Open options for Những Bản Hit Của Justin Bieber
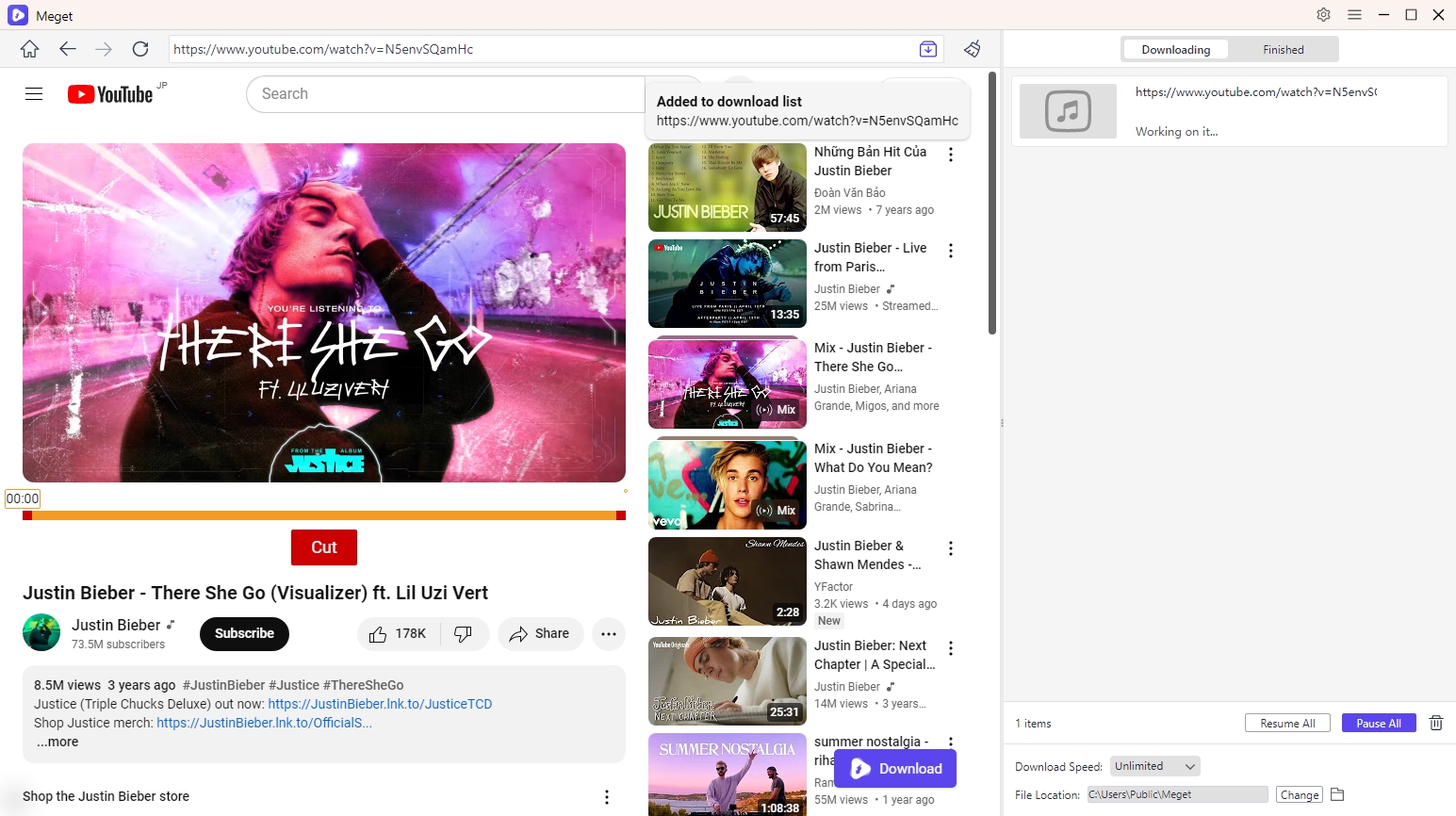Viewport: 1456px width, 816px height. (x=951, y=155)
